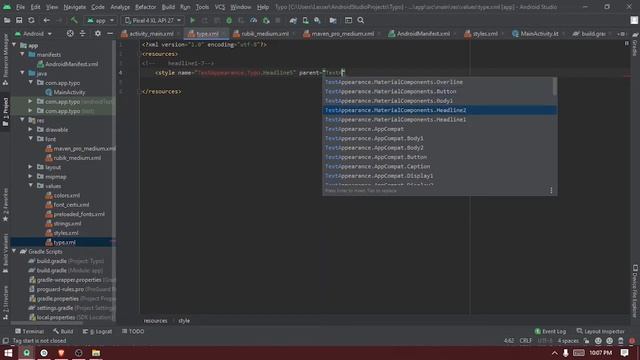640x360 pixels.
Task: Expand the drawable folder
Action: (x=31, y=129)
